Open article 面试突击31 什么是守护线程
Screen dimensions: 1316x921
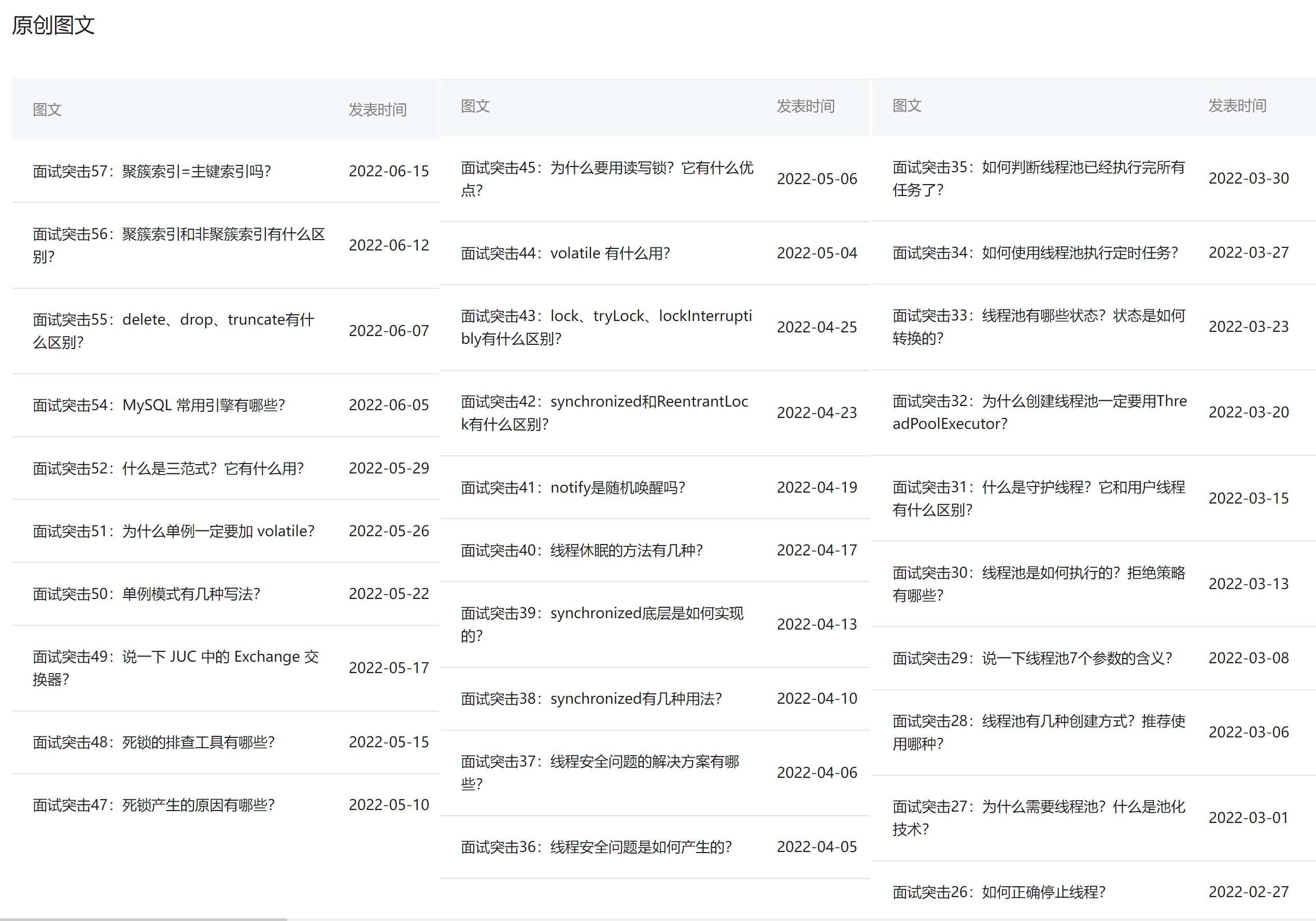[1039, 498]
